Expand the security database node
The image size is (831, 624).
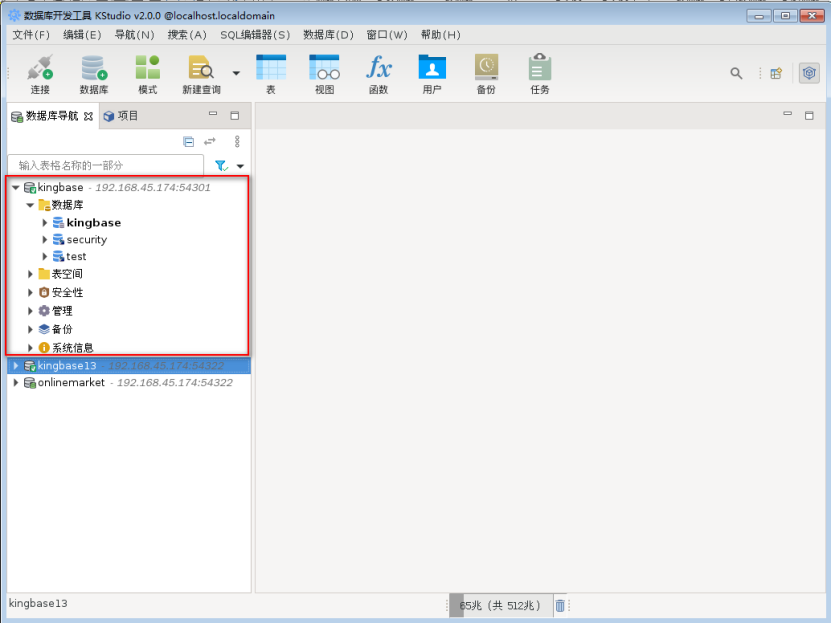click(45, 240)
